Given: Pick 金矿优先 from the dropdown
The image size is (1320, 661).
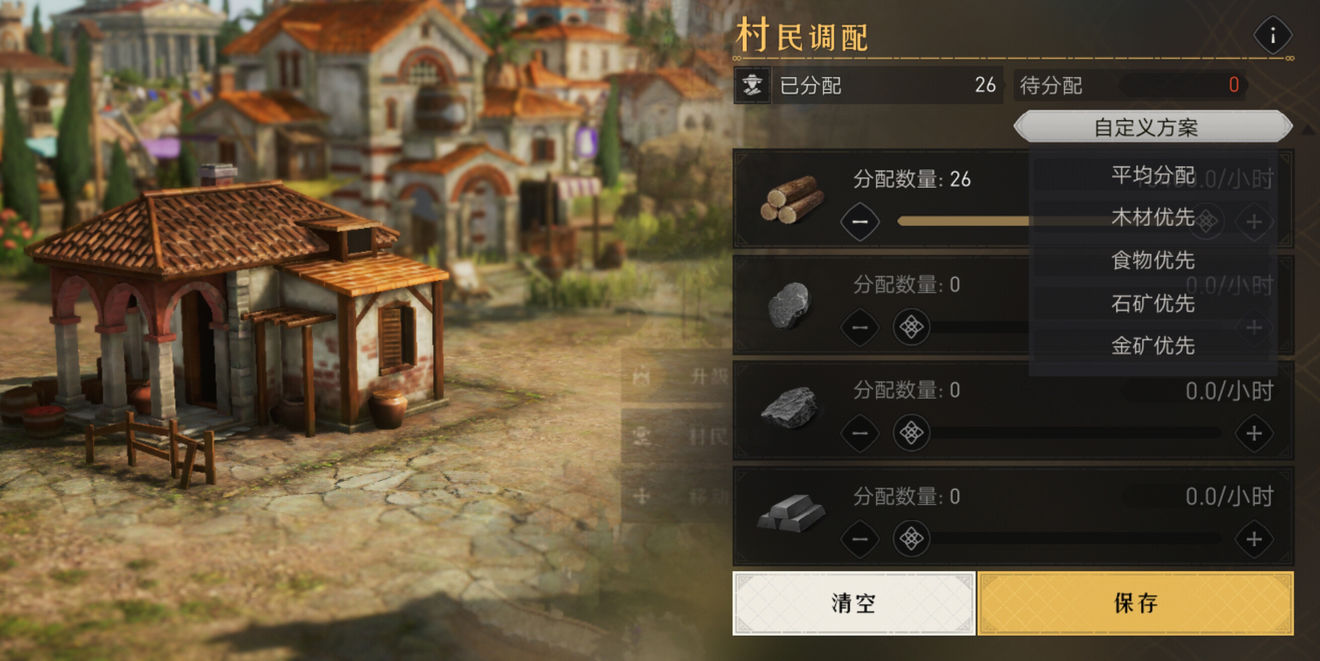Looking at the screenshot, I should pyautogui.click(x=1153, y=346).
